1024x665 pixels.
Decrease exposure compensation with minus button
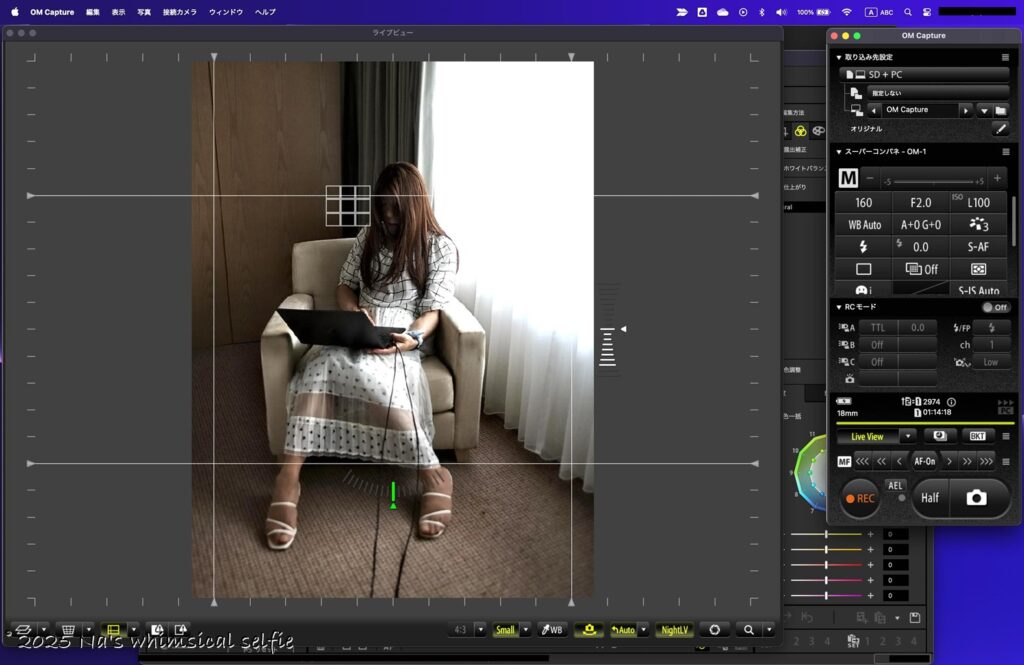(870, 178)
